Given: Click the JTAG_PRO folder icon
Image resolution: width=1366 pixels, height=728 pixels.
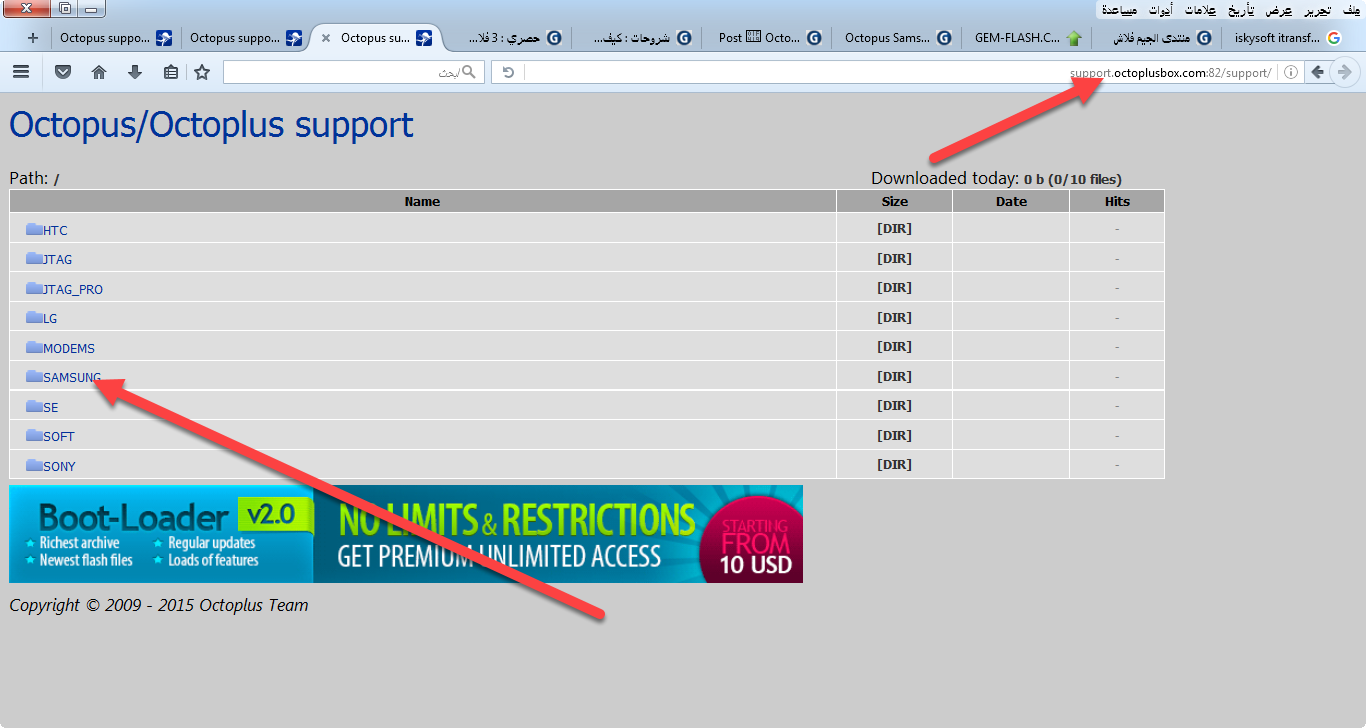Looking at the screenshot, I should click(34, 288).
